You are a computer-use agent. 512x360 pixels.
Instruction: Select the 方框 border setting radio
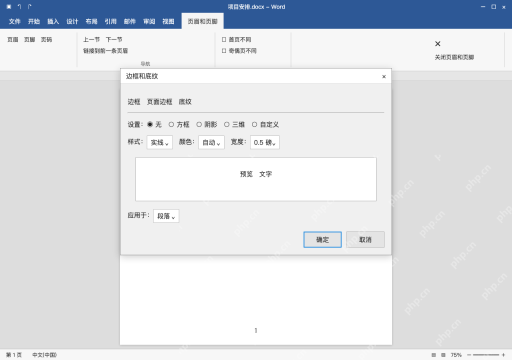[171, 124]
